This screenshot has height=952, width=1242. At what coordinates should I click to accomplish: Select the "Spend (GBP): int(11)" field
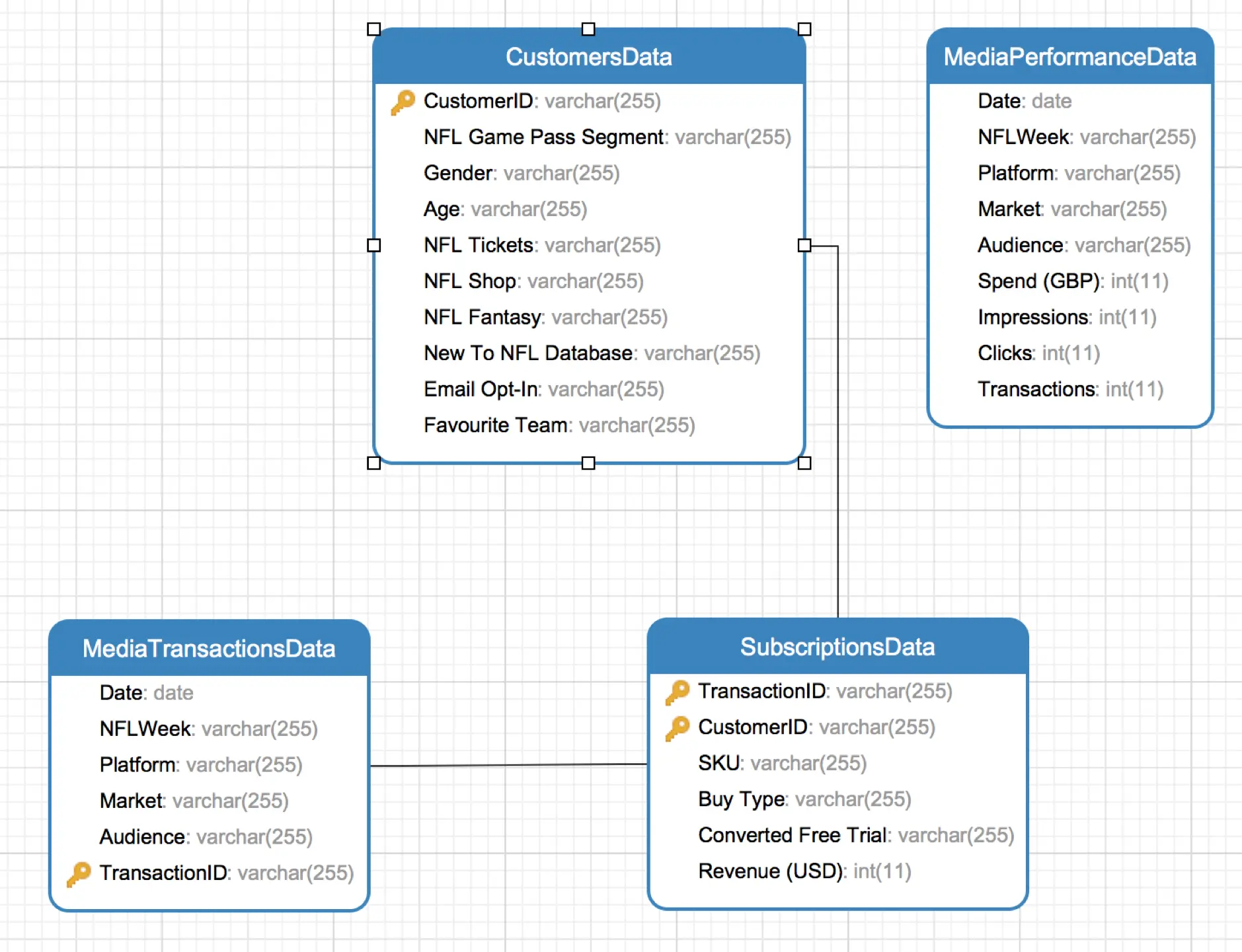(1073, 281)
